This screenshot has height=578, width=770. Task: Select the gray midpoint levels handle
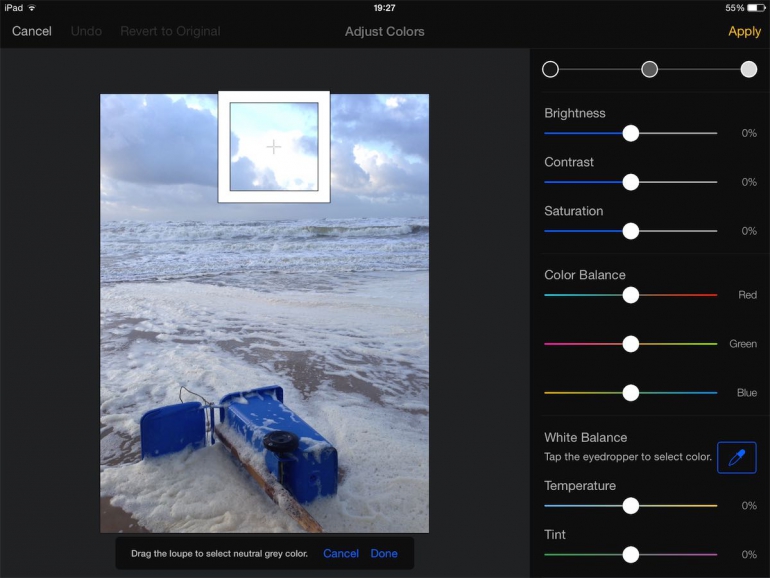click(x=649, y=69)
